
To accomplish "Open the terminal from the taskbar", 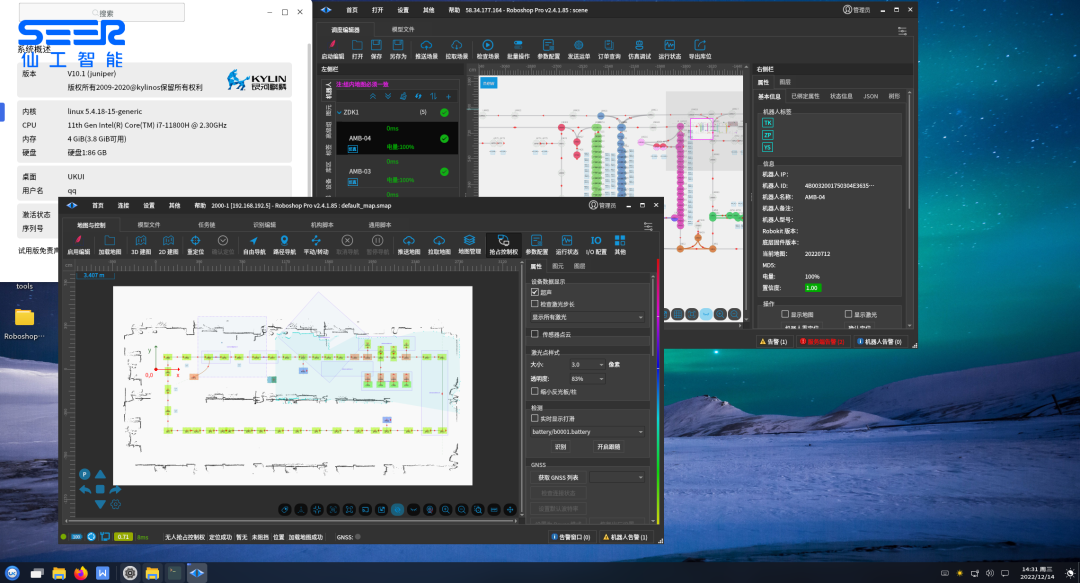I will coord(174,573).
